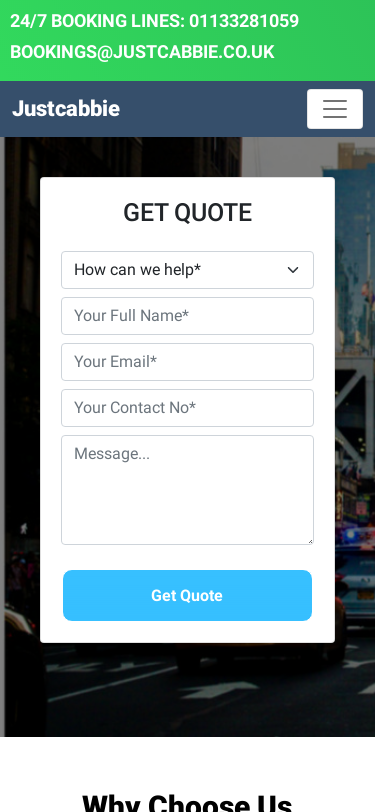Focus the 'Your Contact No*' field
This screenshot has width=375, height=812.
pyautogui.click(x=188, y=408)
